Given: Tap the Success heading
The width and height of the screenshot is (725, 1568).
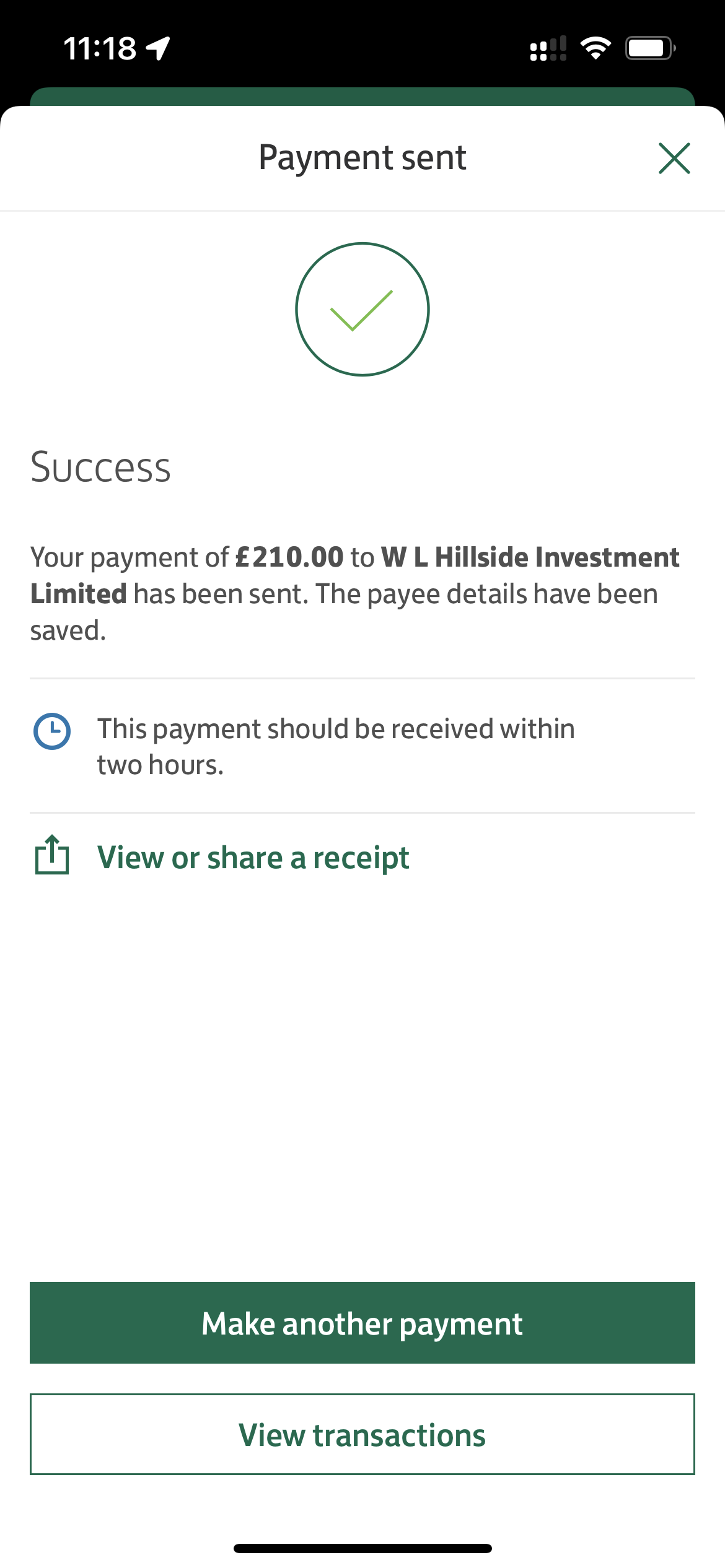Looking at the screenshot, I should [x=100, y=467].
